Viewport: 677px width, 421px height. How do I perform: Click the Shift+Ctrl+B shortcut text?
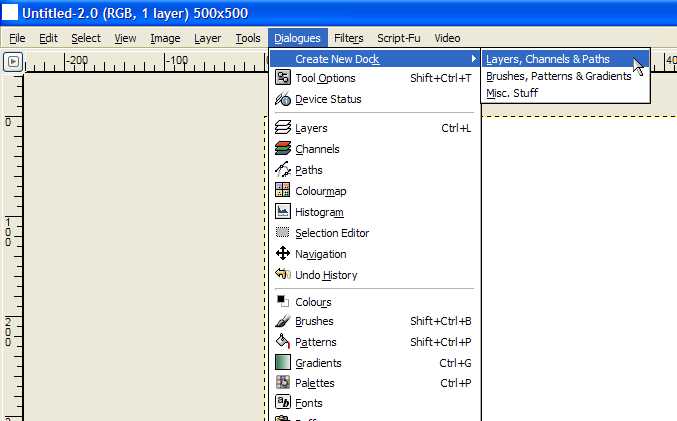440,321
